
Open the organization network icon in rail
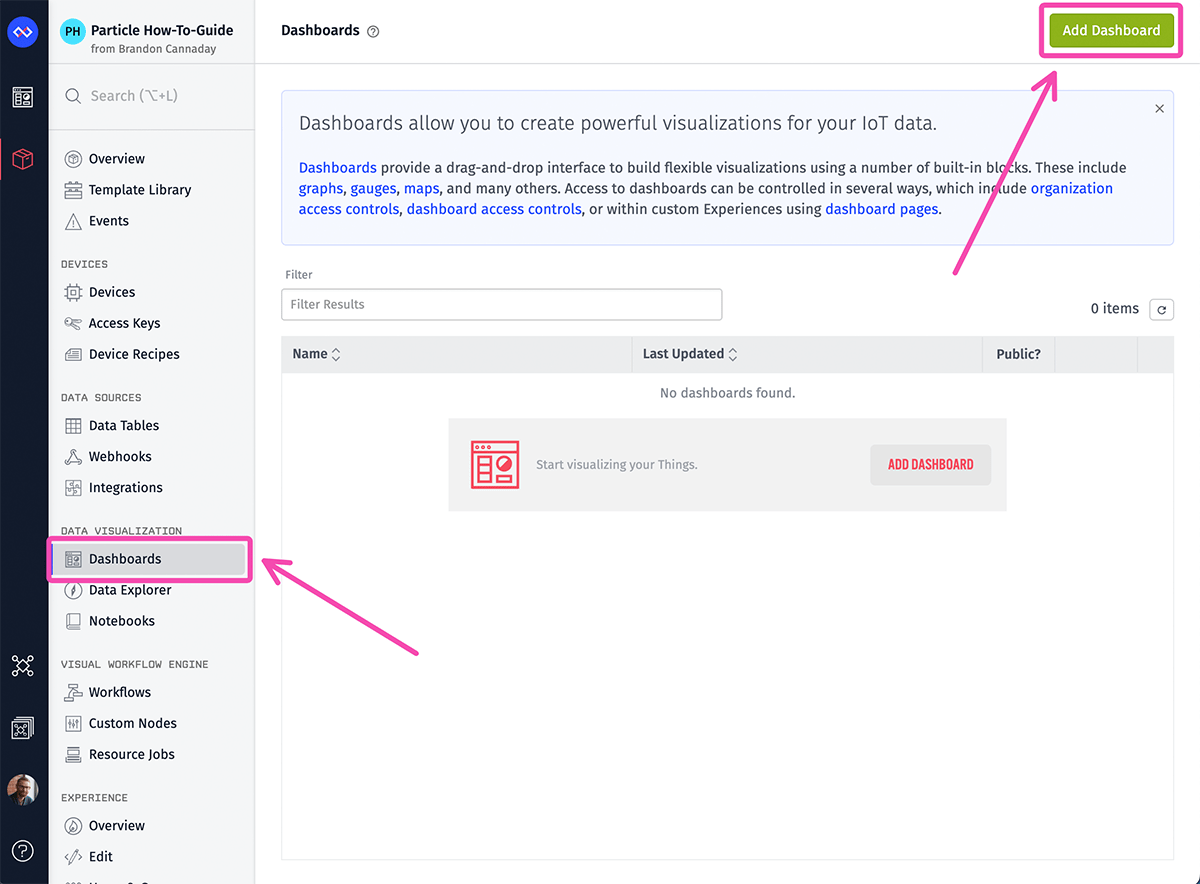[x=23, y=666]
